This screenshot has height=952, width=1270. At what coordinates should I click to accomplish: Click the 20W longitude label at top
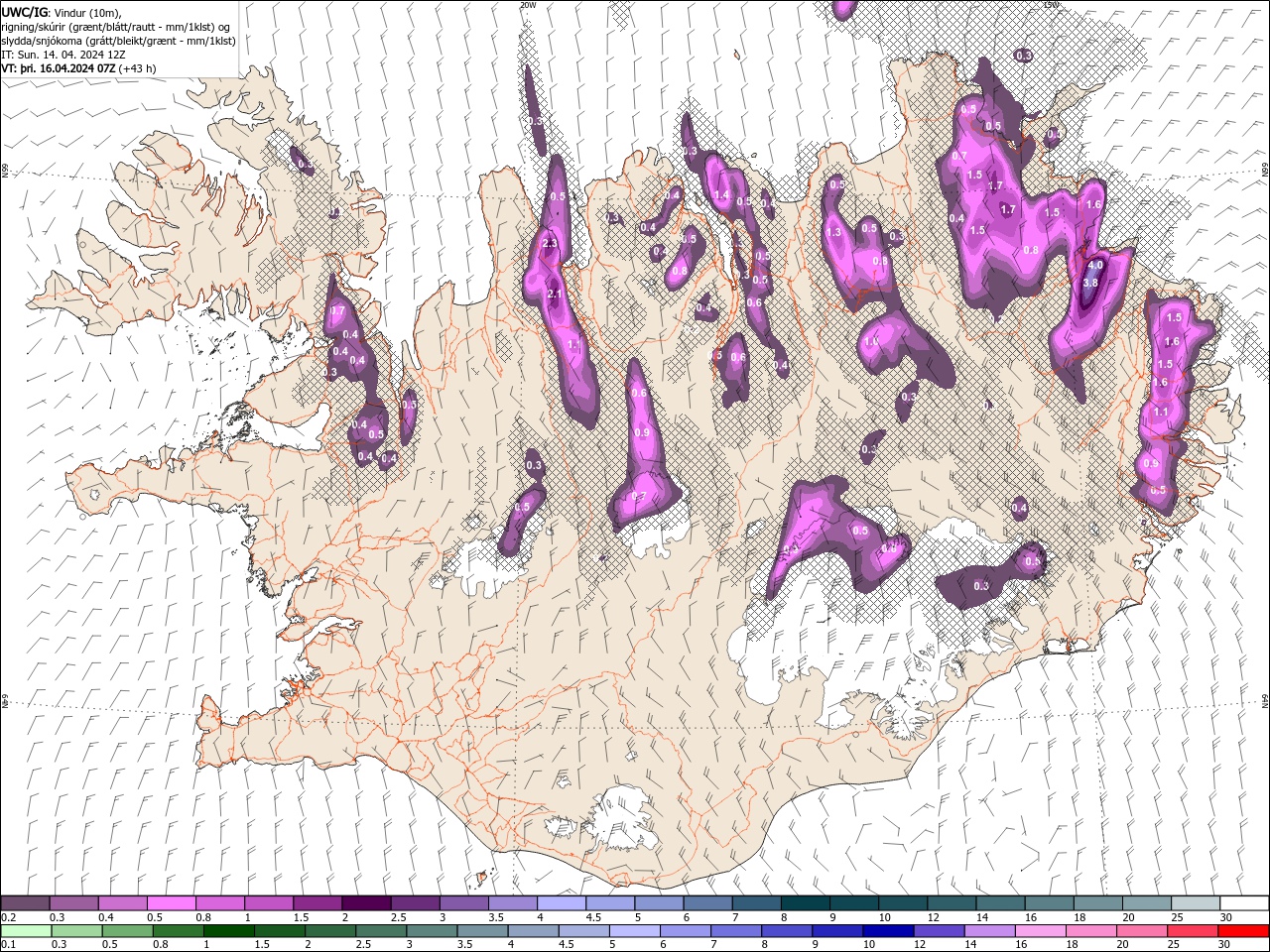(528, 5)
